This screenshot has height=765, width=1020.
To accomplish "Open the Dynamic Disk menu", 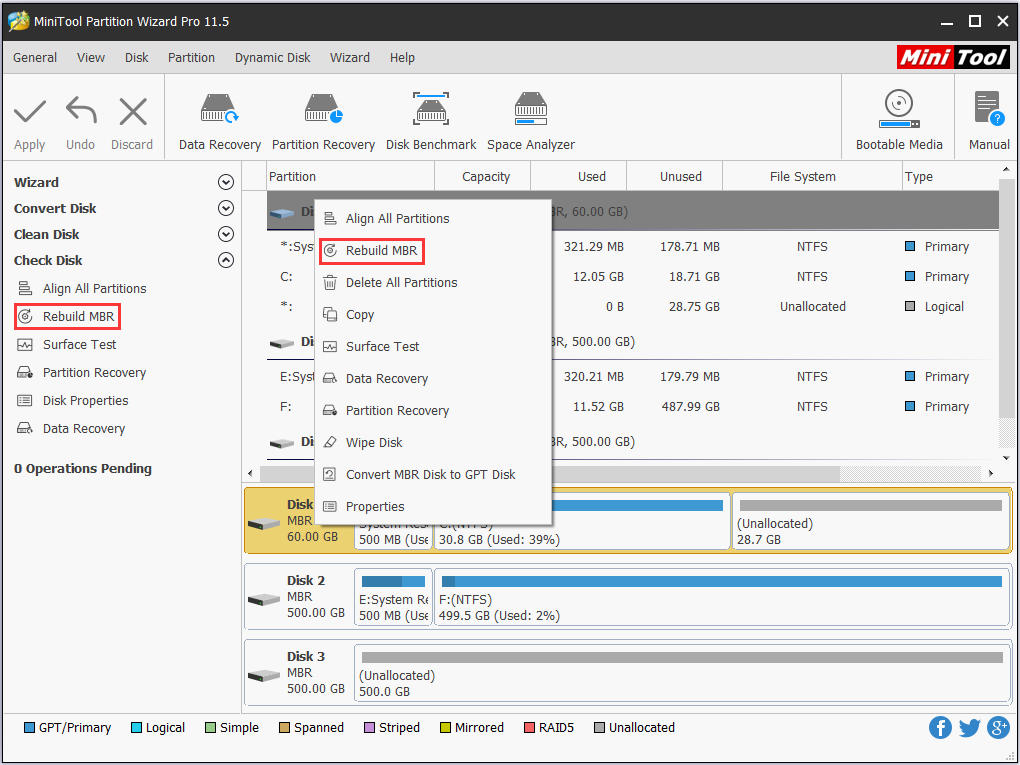I will pos(273,57).
